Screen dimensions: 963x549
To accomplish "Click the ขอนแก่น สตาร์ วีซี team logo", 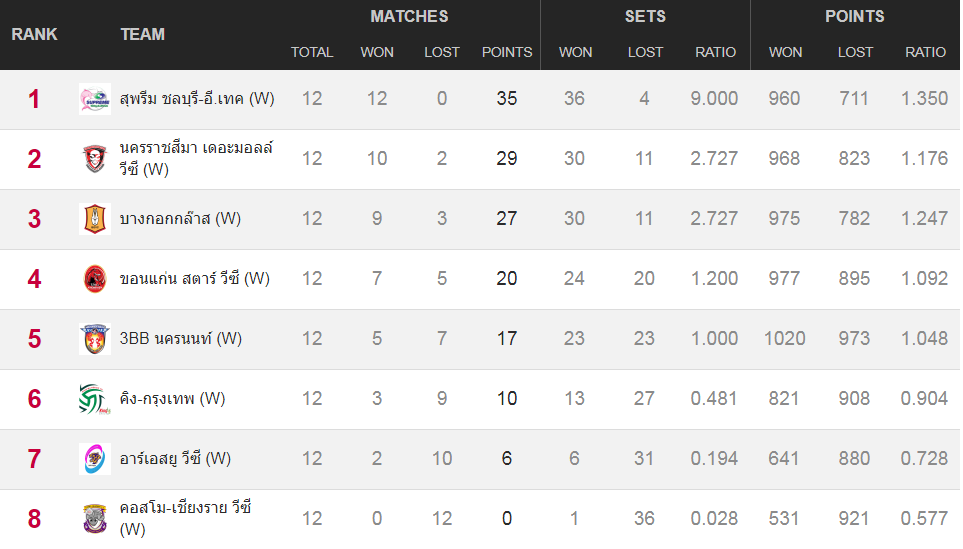I will click(95, 279).
